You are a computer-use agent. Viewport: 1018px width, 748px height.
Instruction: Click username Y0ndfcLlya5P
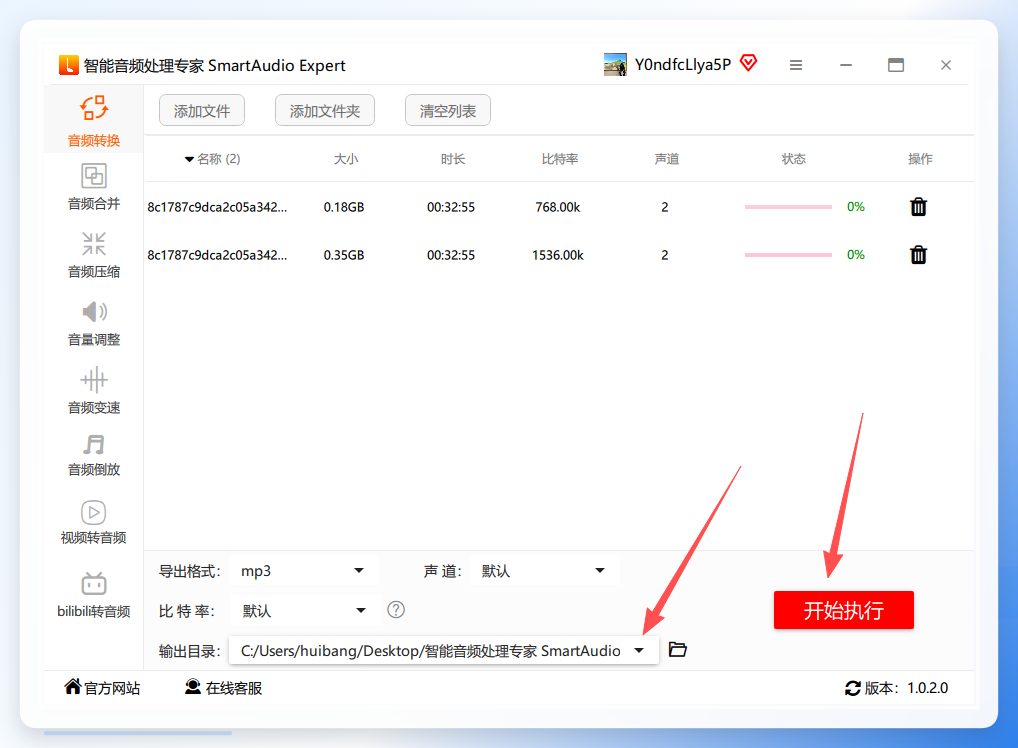pyautogui.click(x=682, y=64)
